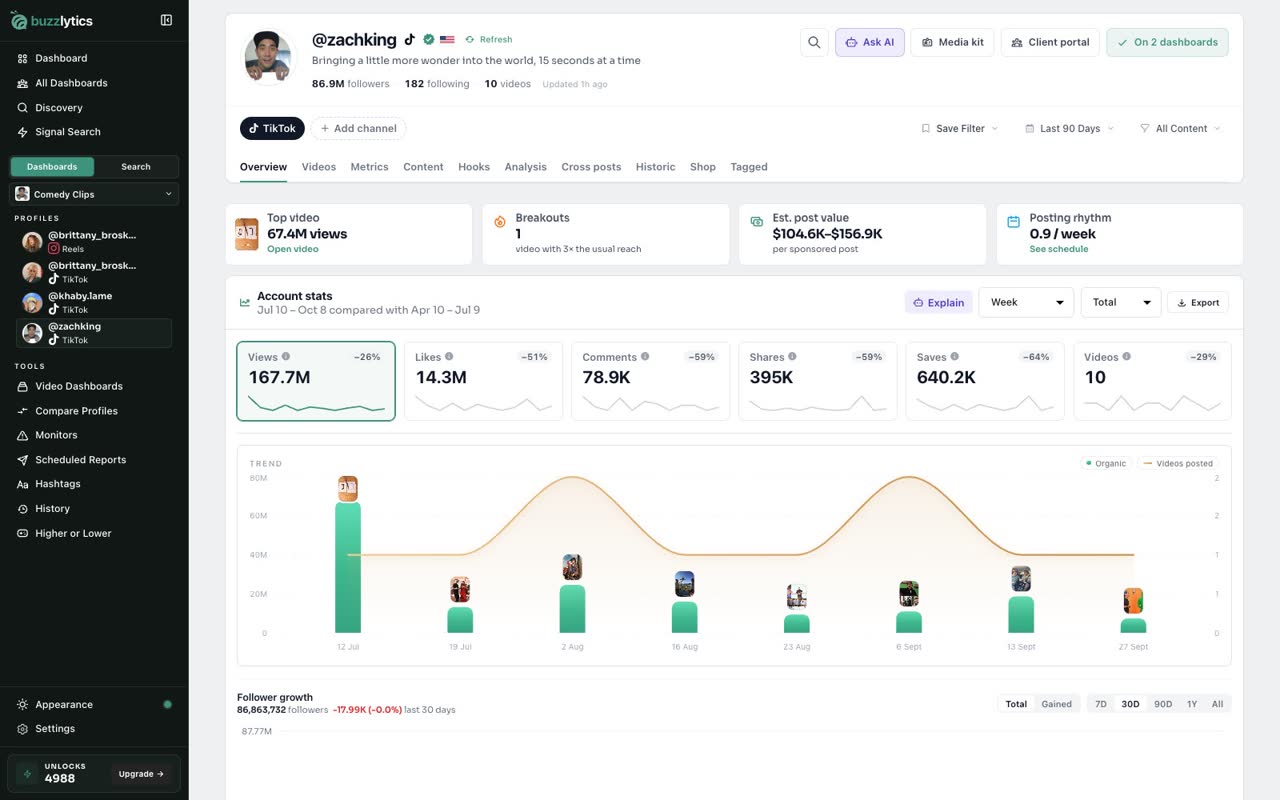Click the Views info icon
Image resolution: width=1280 pixels, height=800 pixels.
pyautogui.click(x=286, y=357)
